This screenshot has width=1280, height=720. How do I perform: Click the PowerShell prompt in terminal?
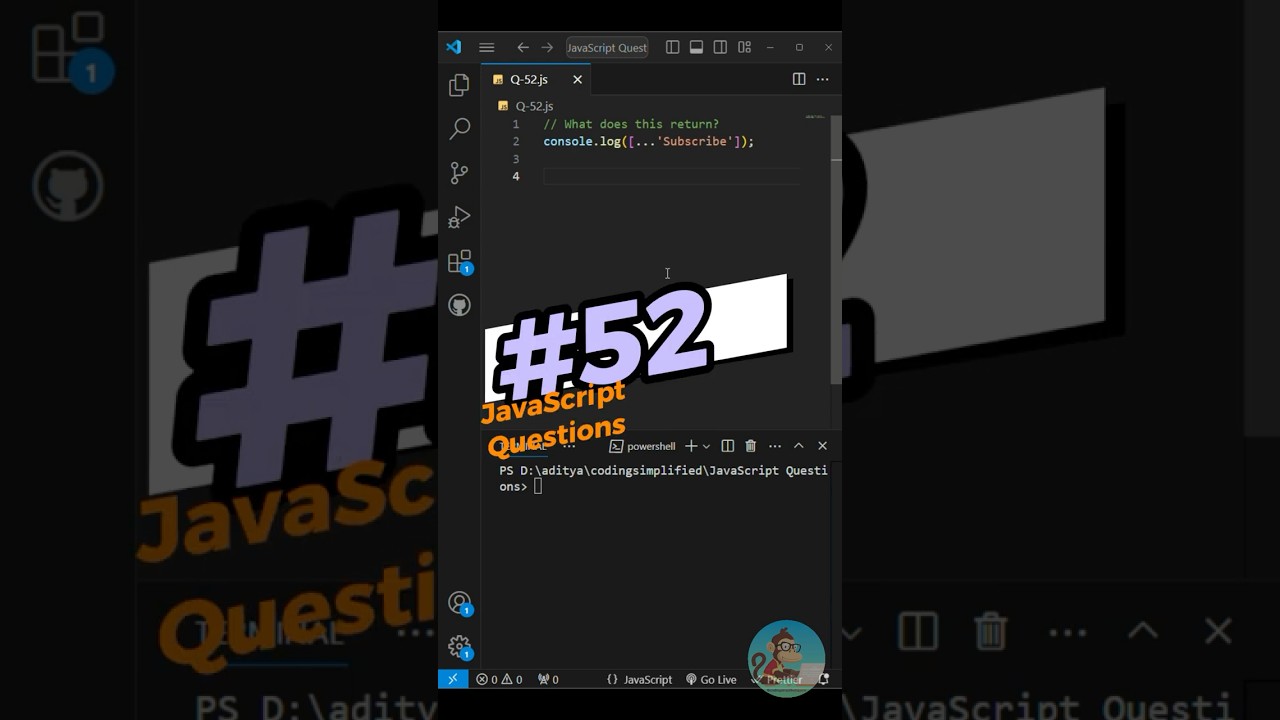(x=663, y=478)
